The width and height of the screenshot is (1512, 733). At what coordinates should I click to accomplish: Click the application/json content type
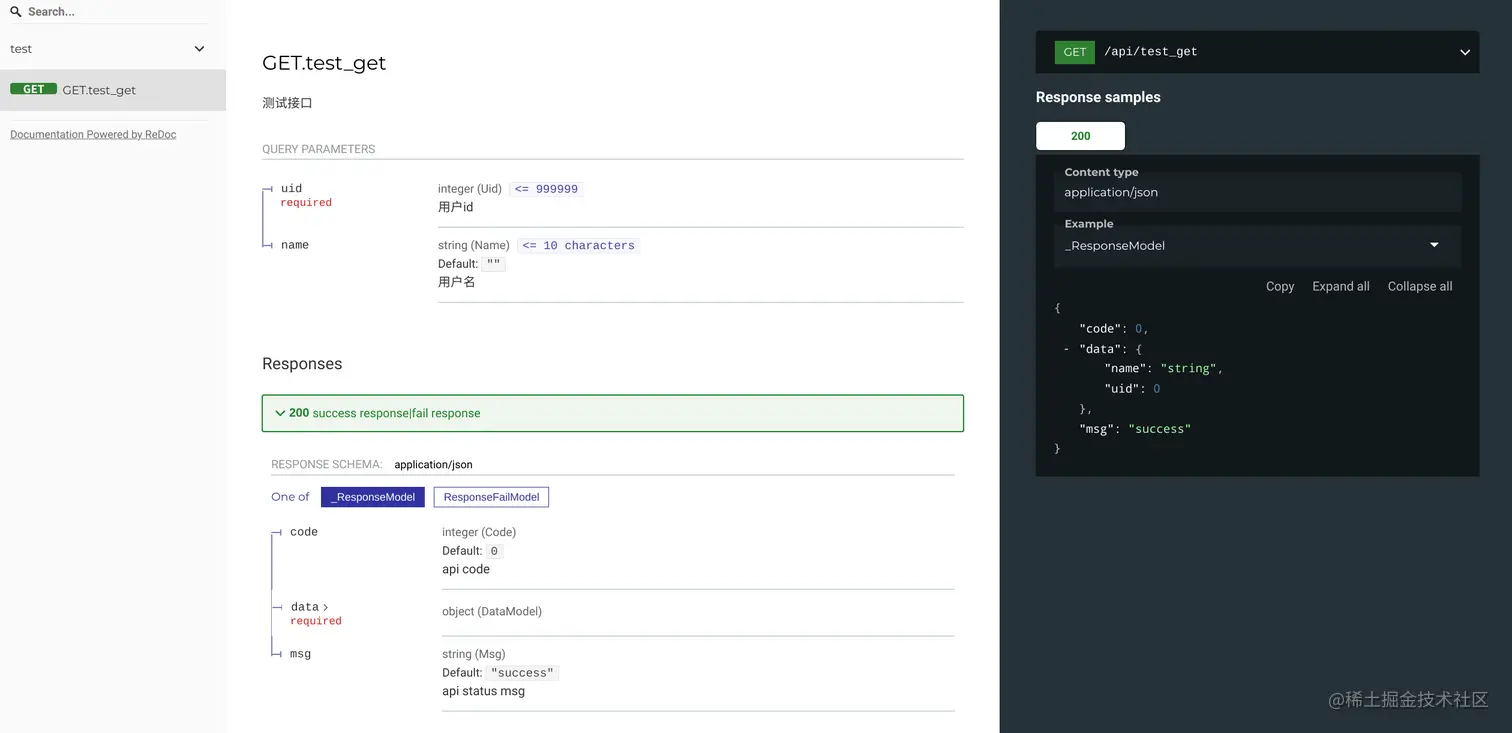tap(1111, 192)
